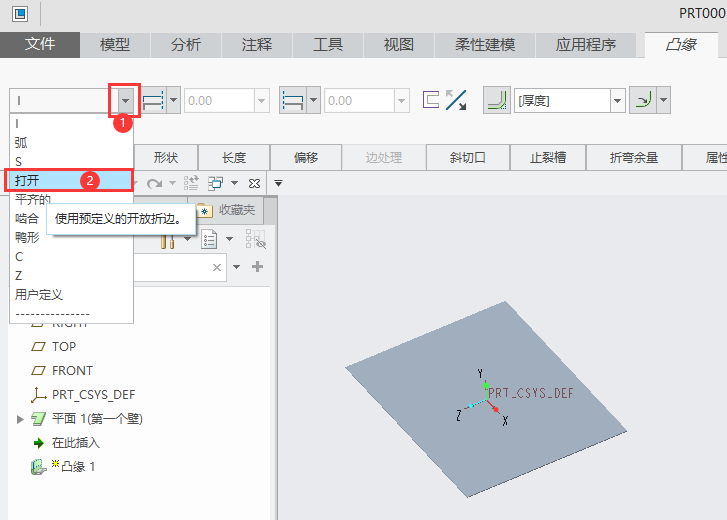Switch to the 模型 ribbon tab

pyautogui.click(x=115, y=44)
